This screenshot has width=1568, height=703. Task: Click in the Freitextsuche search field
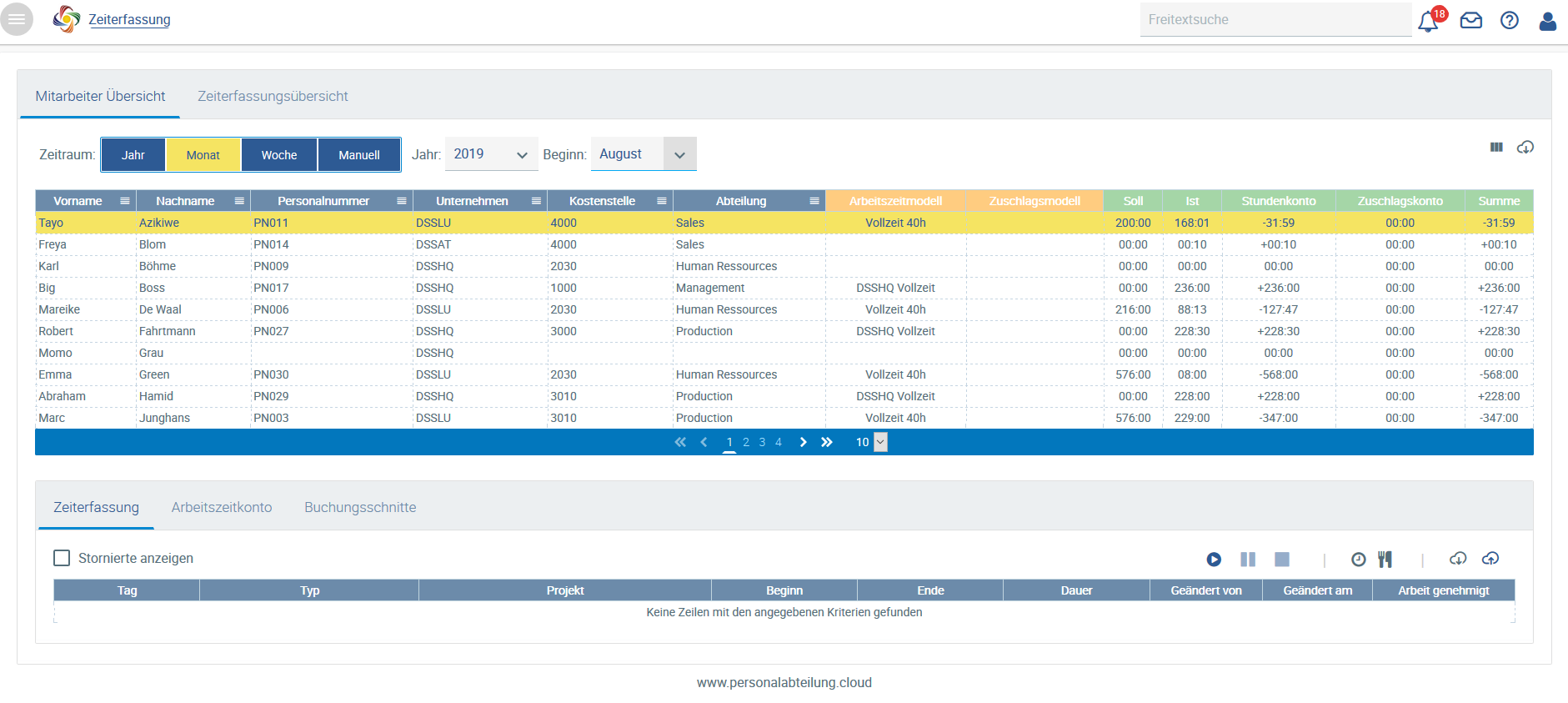tap(1275, 20)
